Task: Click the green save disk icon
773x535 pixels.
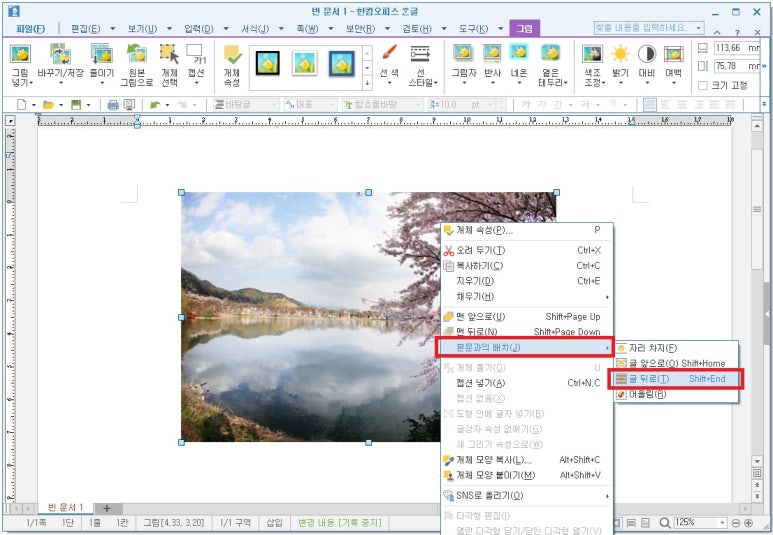Action: coord(76,105)
